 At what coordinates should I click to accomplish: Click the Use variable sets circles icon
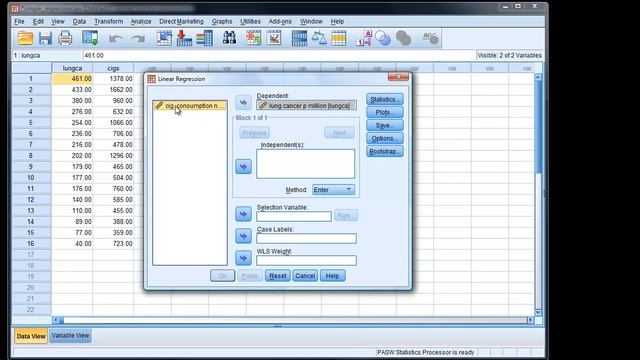[383, 38]
